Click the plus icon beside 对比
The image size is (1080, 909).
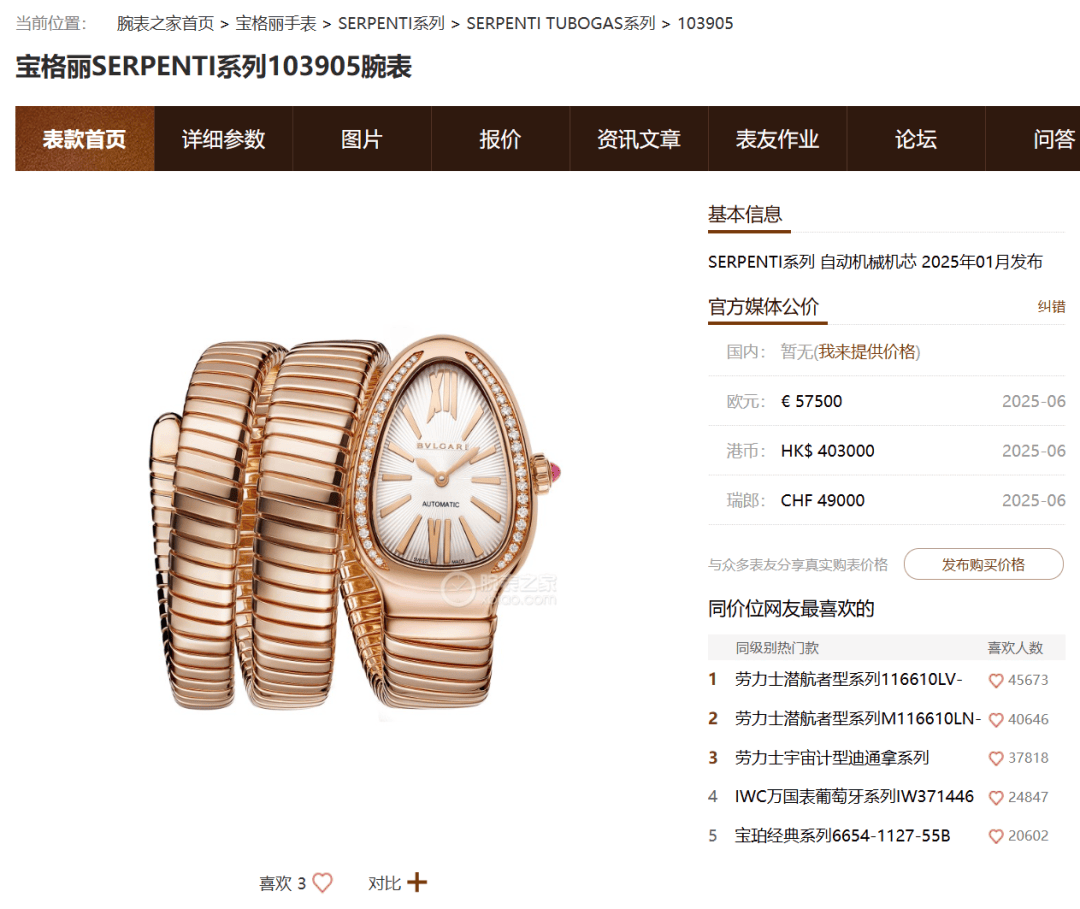(x=417, y=882)
